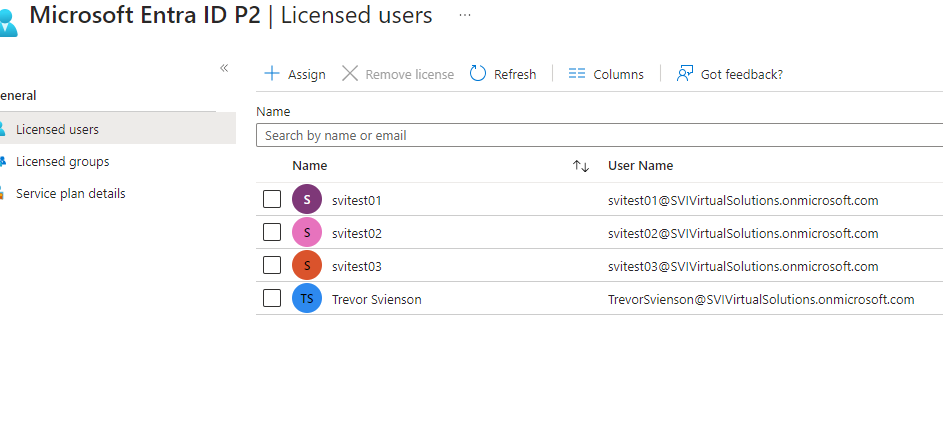
Task: Click the Columns list icon
Action: 577,73
